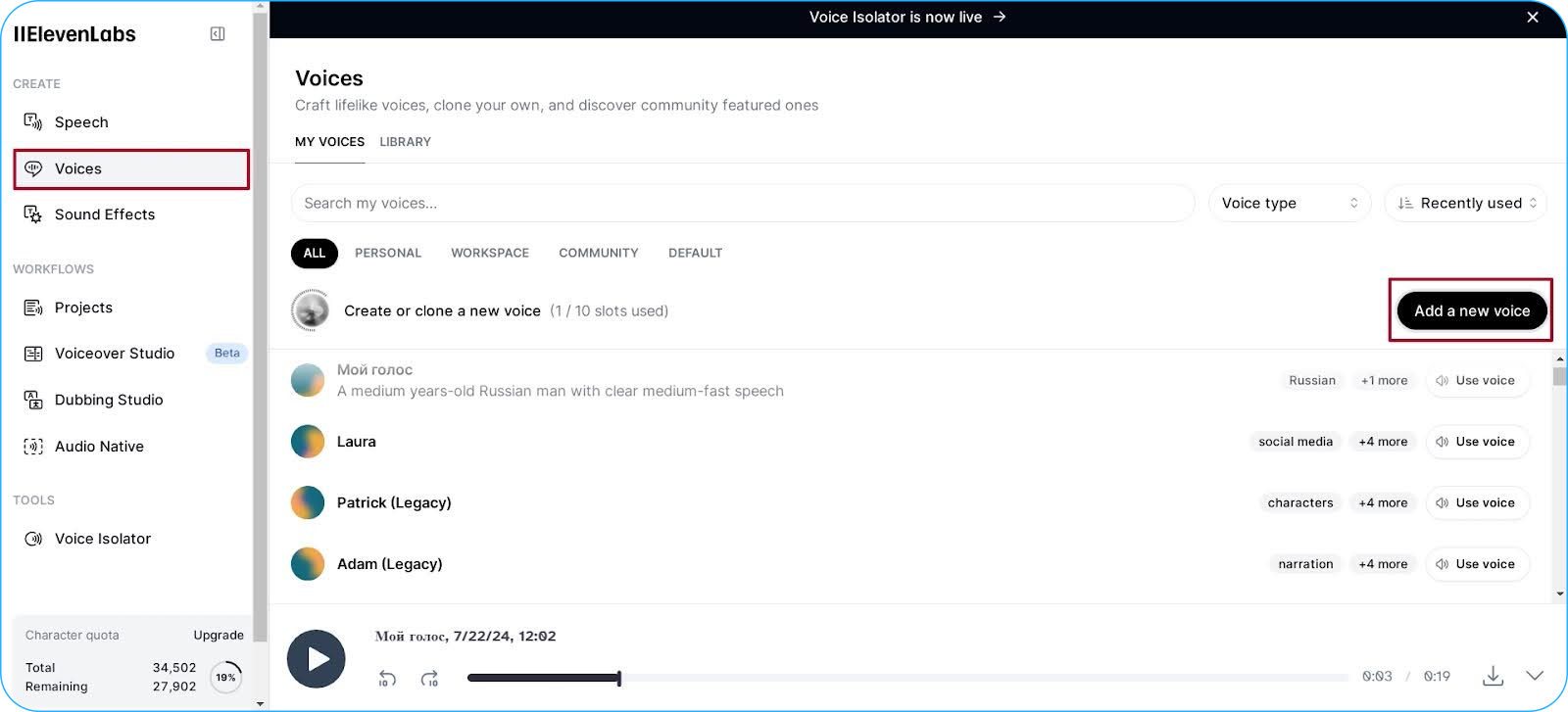Click the Мой голос voice avatar
Screen dimensions: 1568x712
tap(308, 380)
